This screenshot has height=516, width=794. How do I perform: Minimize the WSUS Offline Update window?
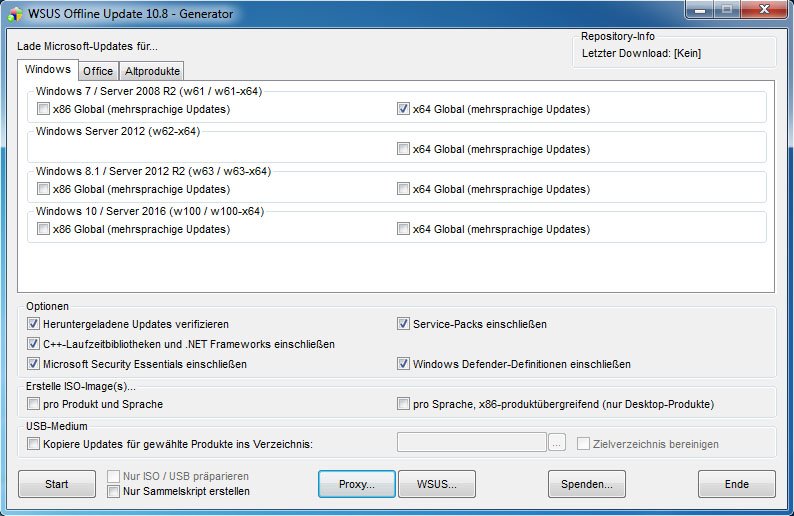(x=700, y=10)
